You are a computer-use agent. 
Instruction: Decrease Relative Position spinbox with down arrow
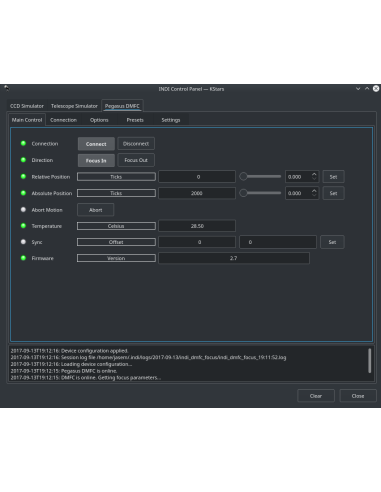(314, 179)
